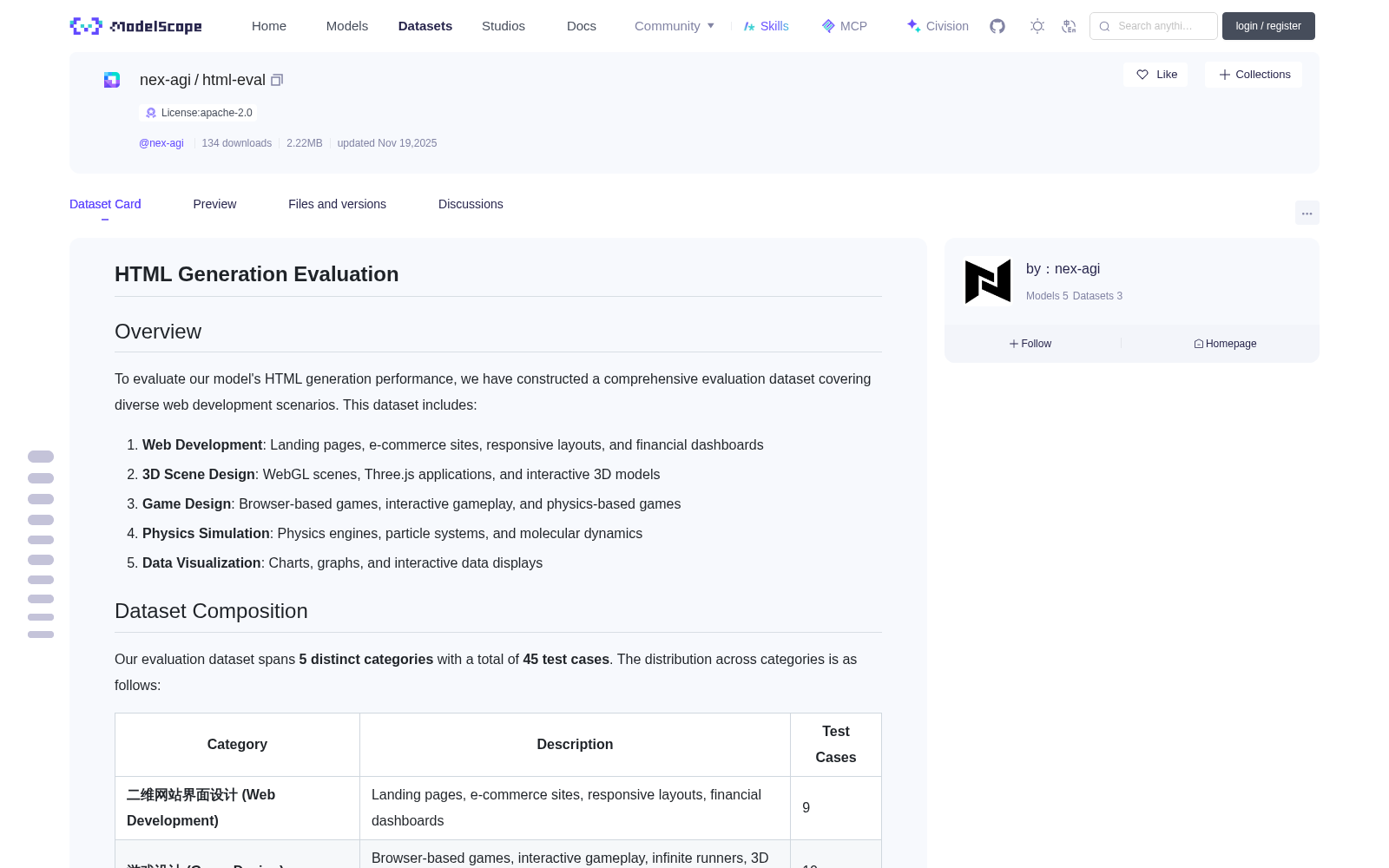
Task: Click the login / register button
Action: click(x=1268, y=26)
